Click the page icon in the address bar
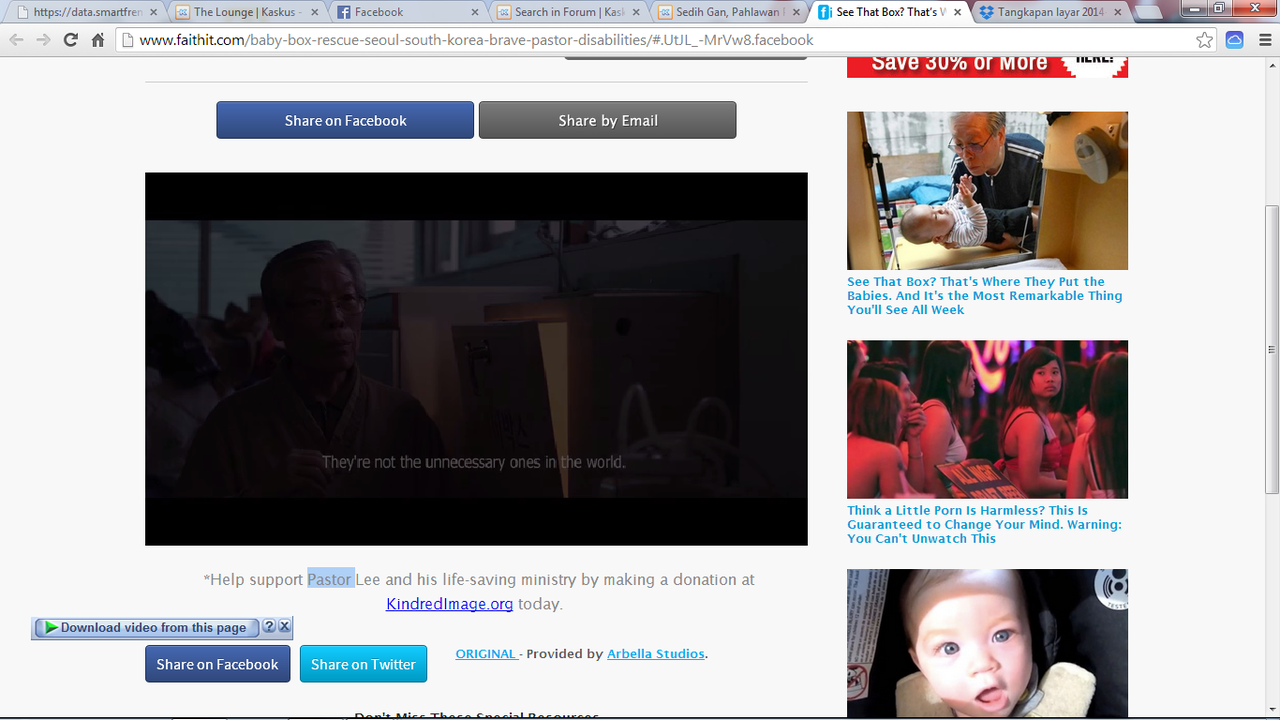 [x=126, y=40]
